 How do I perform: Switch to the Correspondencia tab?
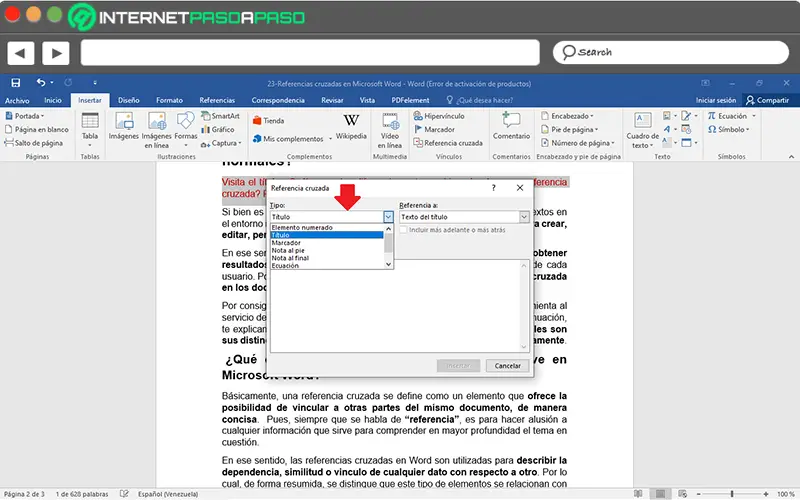pos(278,101)
